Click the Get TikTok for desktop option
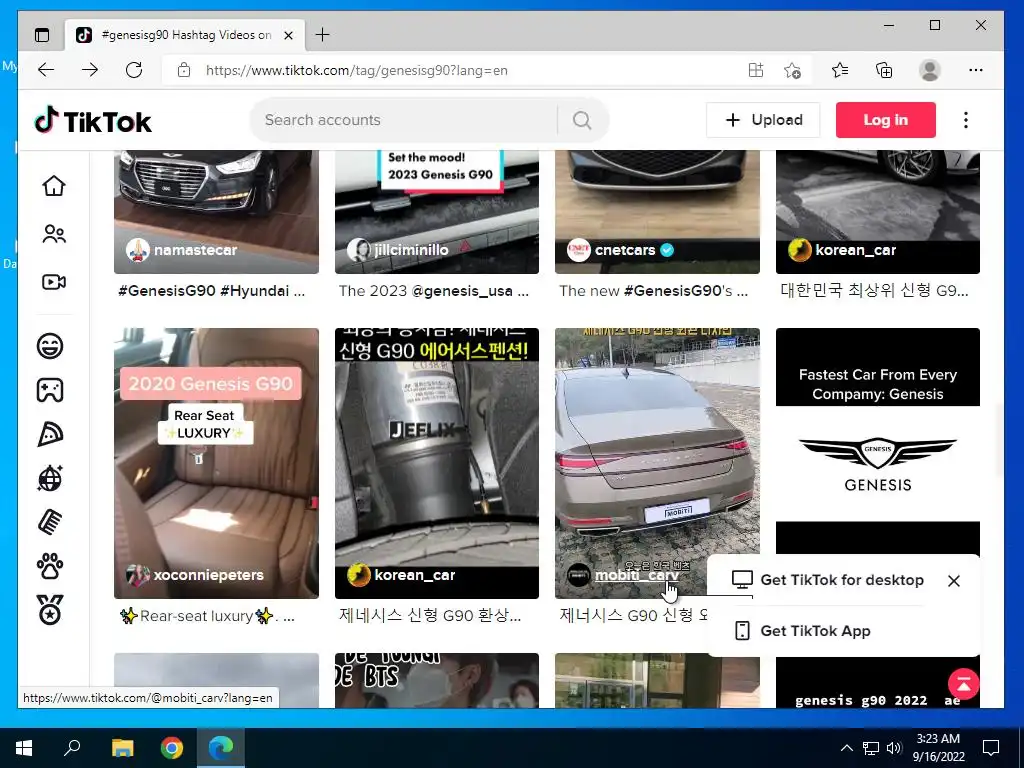This screenshot has width=1024, height=768. click(828, 580)
